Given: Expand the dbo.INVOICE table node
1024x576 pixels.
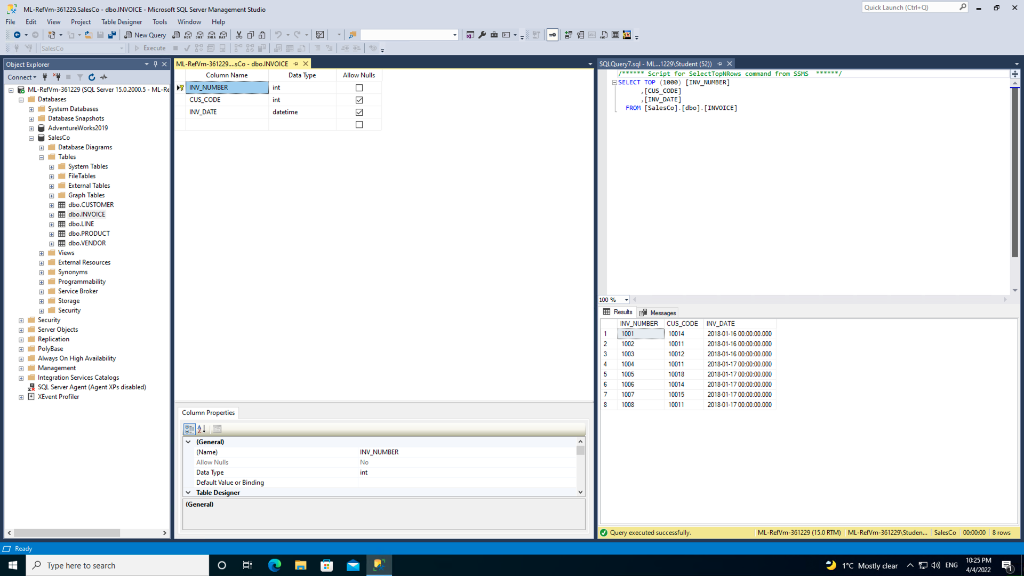Looking at the screenshot, I should click(52, 215).
